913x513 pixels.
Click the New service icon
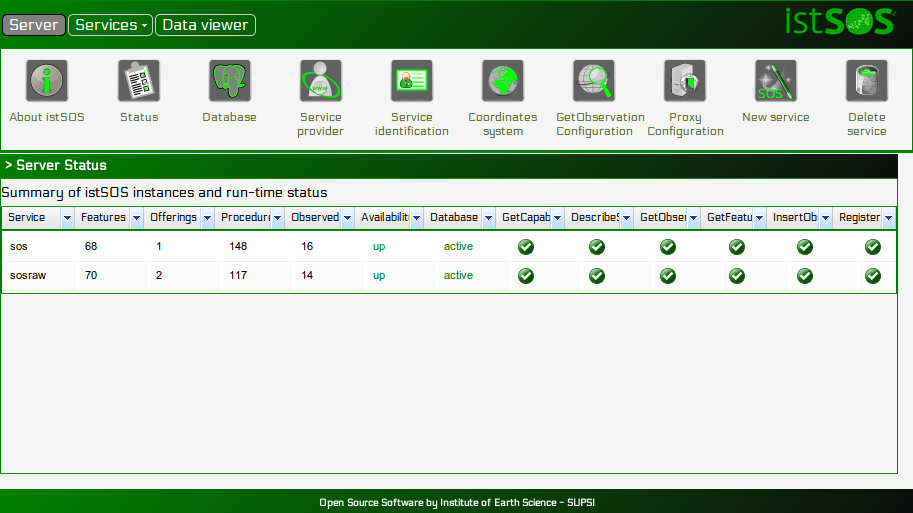(x=776, y=80)
